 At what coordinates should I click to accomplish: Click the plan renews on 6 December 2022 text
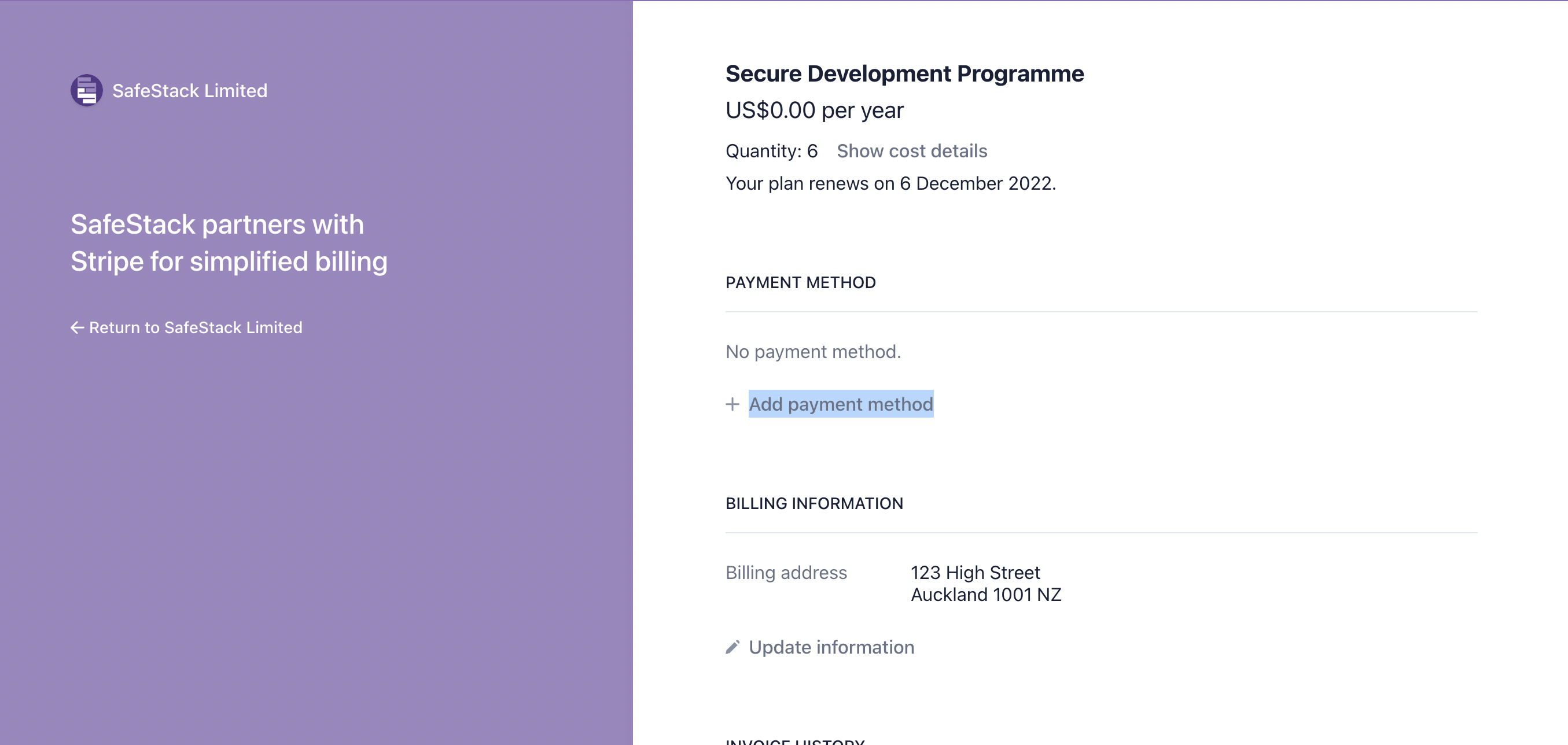tap(890, 183)
